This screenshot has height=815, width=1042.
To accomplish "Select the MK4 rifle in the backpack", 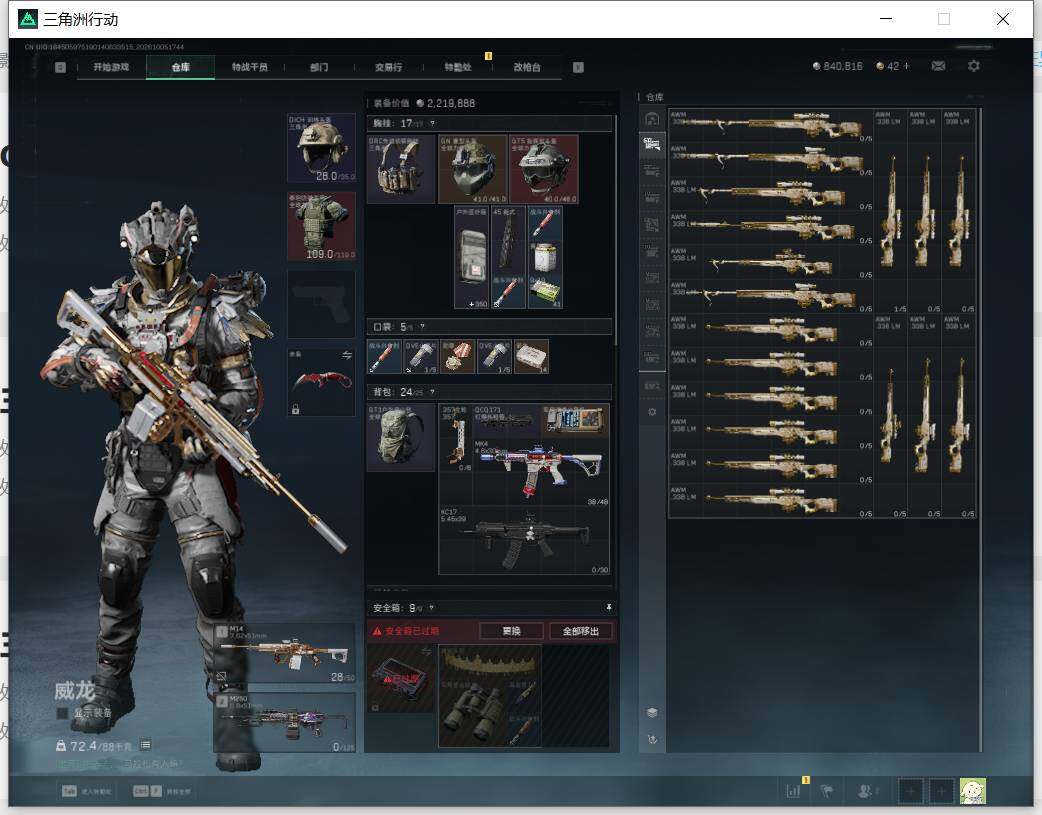I will (x=541, y=472).
